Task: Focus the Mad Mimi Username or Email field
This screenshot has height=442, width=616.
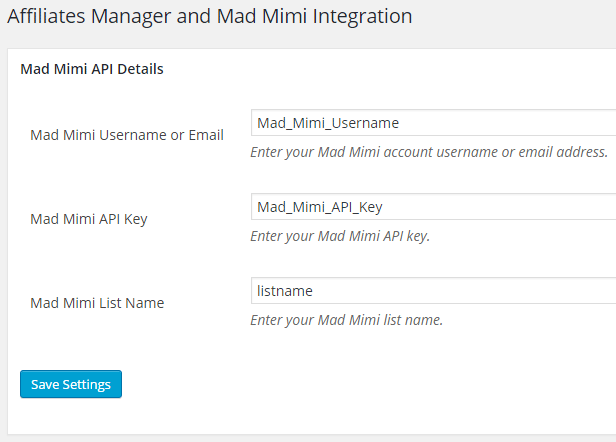Action: pos(433,123)
